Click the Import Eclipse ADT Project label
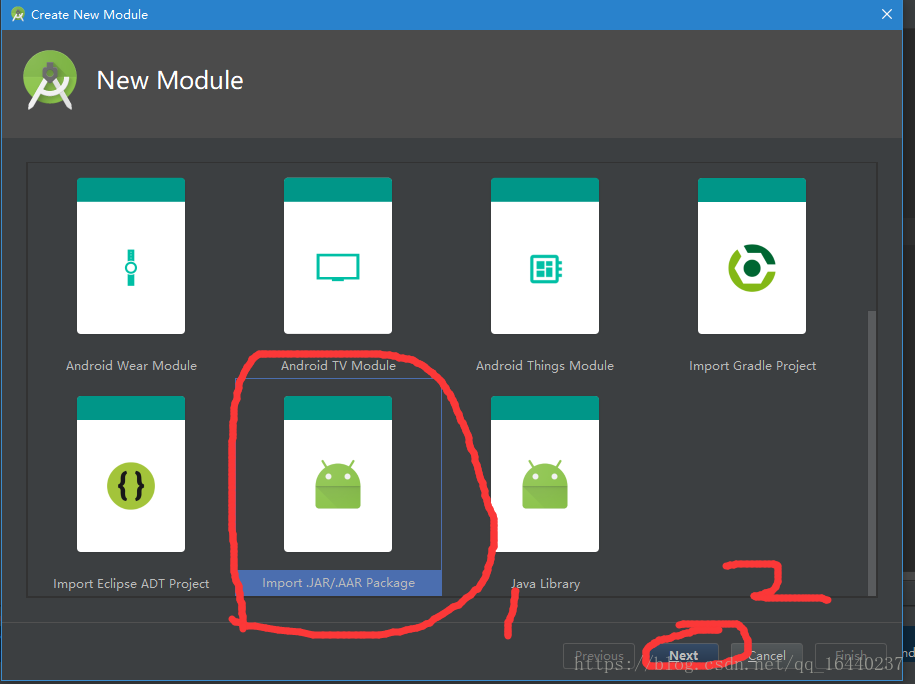 [x=131, y=584]
